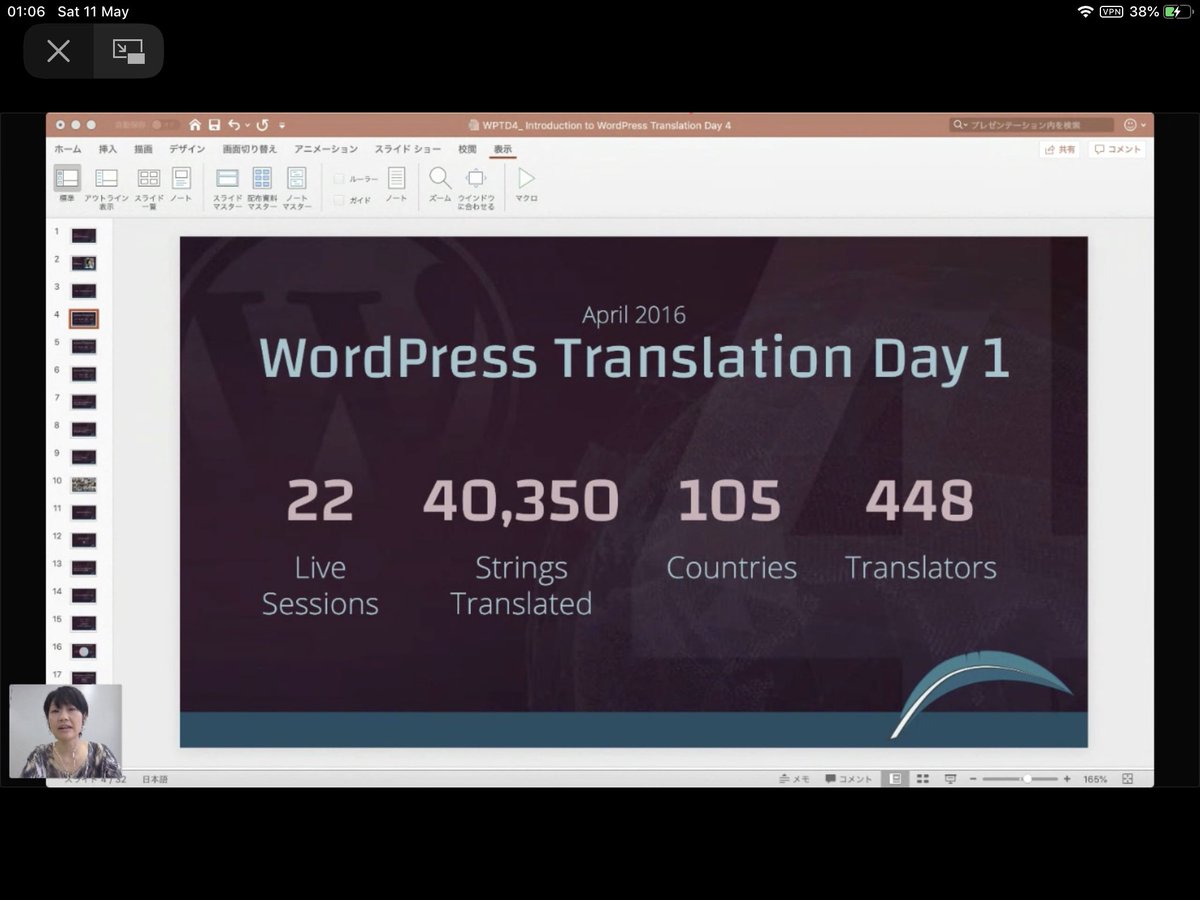Tap the VPN indicator in status bar

[x=1111, y=11]
